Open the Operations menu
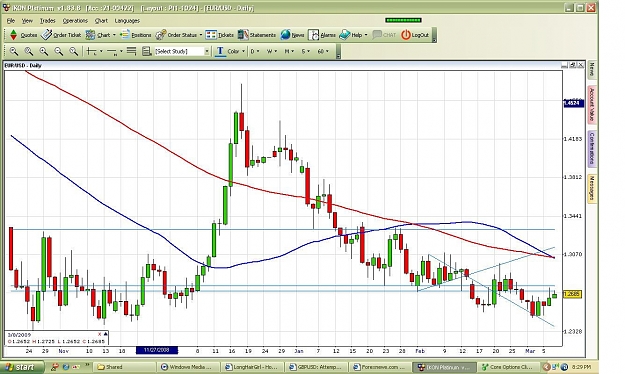 coord(75,21)
